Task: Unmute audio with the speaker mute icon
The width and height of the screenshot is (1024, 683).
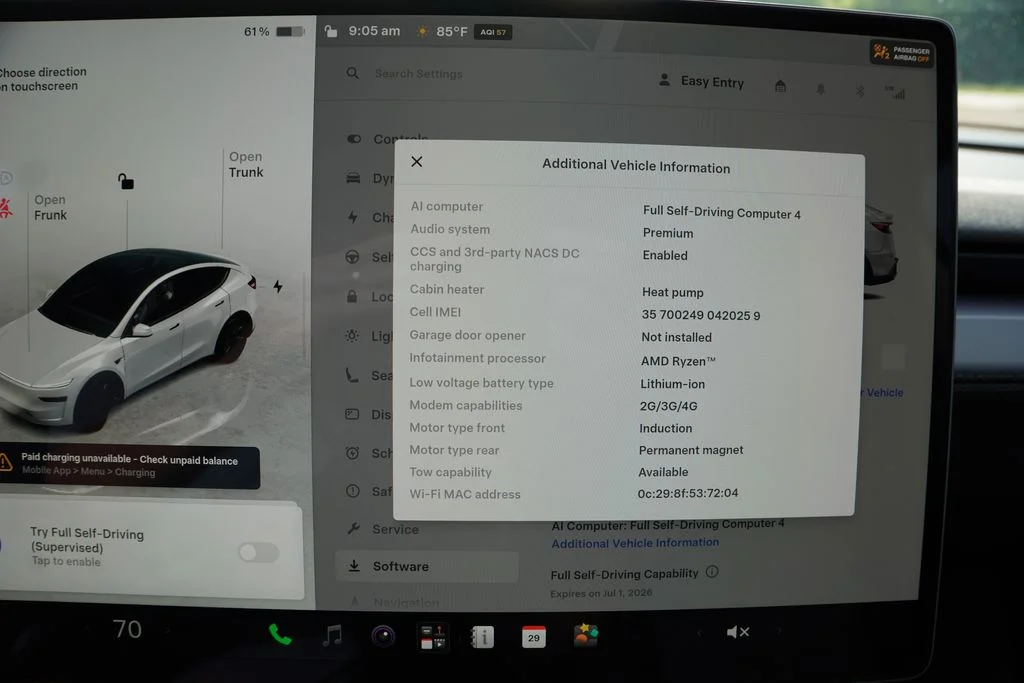Action: click(x=738, y=632)
